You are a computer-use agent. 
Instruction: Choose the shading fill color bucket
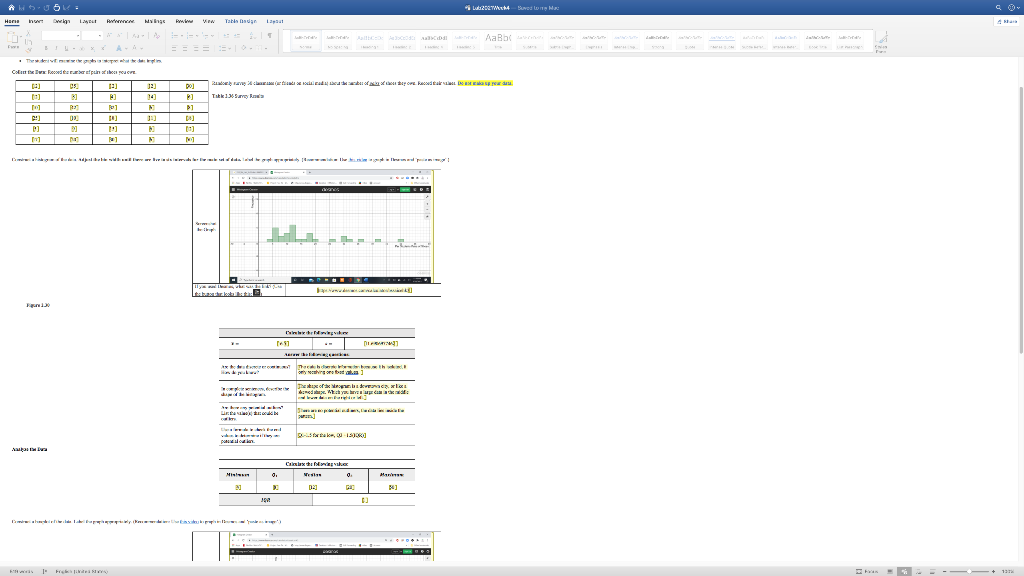[x=244, y=48]
